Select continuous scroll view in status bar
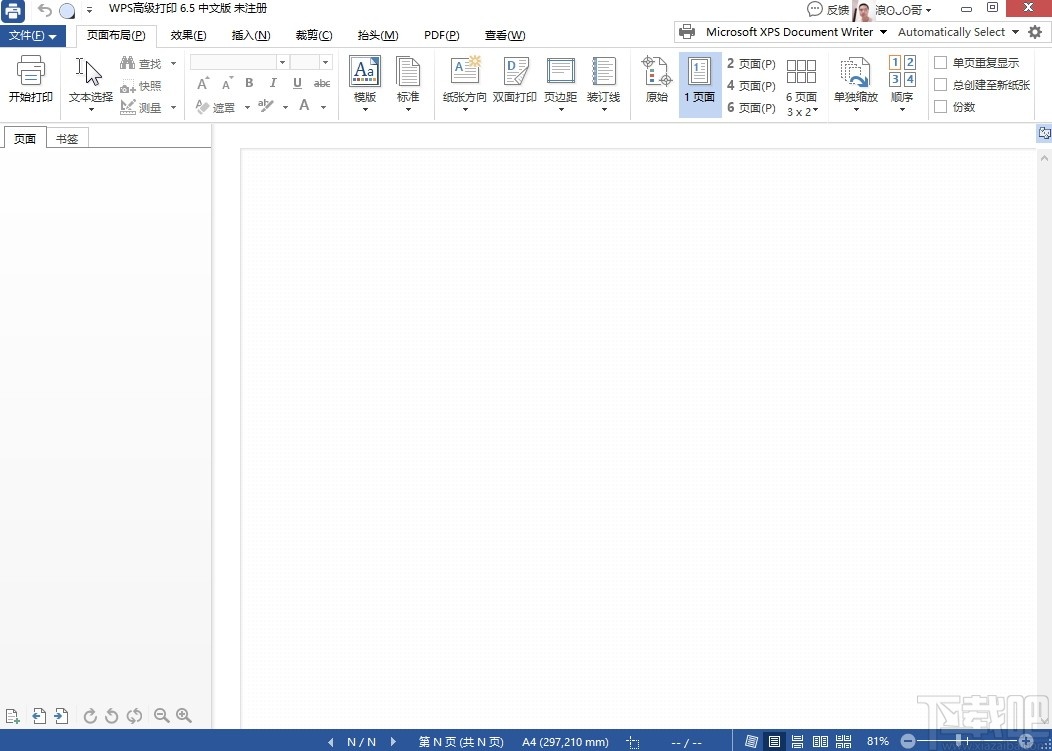Viewport: 1052px width, 751px height. 797,742
